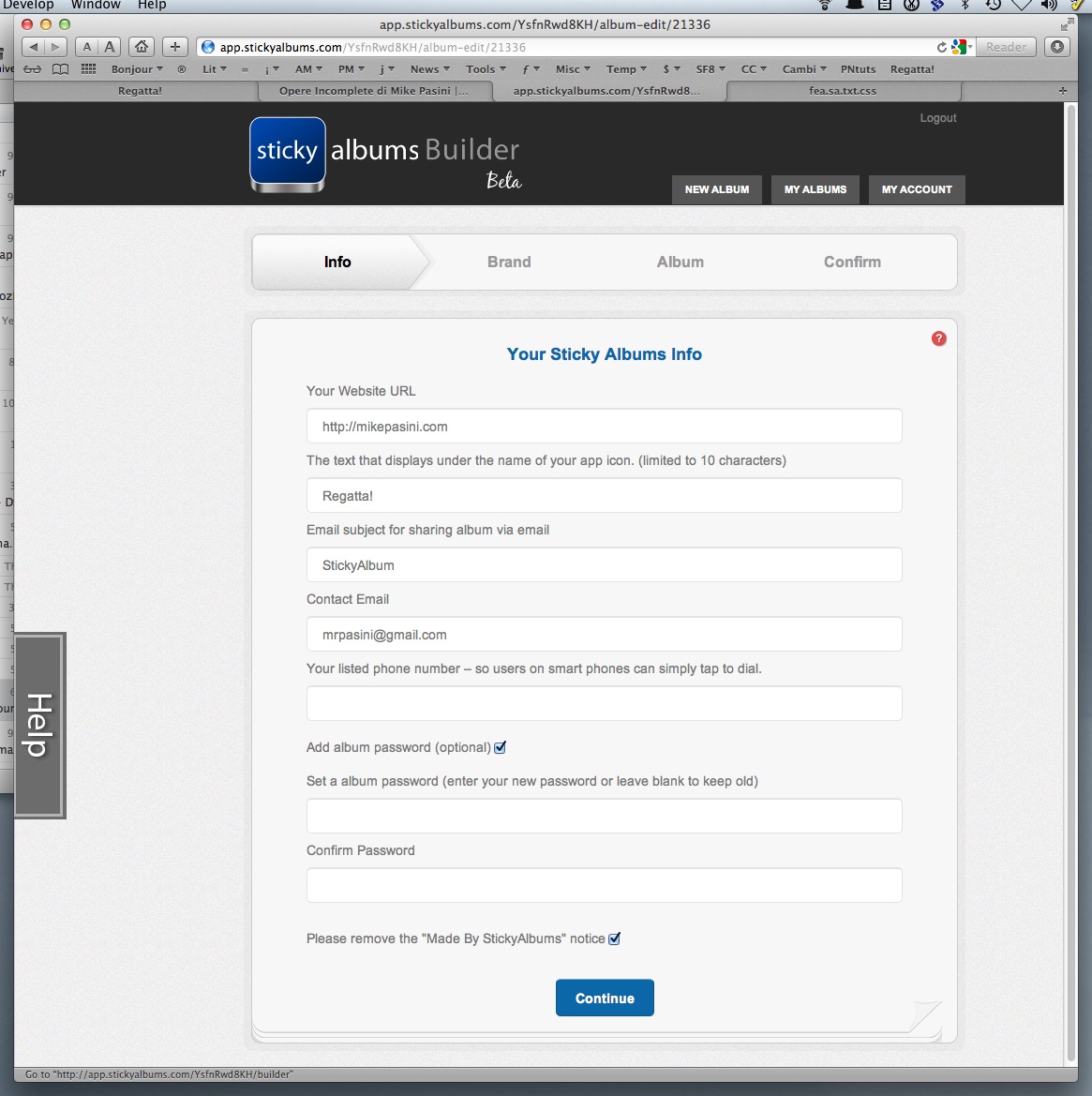Select the fea.sa.txt.css browser tab
1092x1096 pixels.
[x=843, y=91]
